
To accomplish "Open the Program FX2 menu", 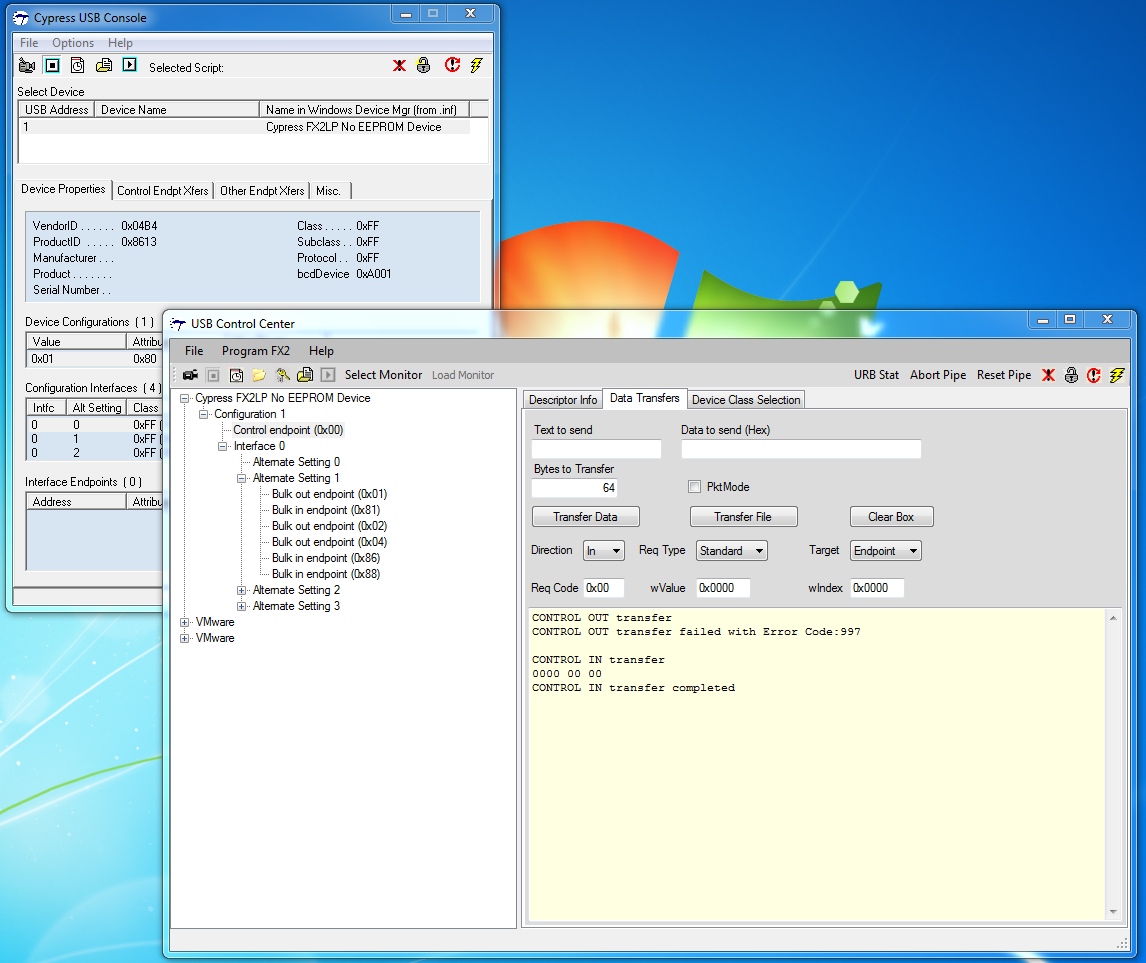I will click(x=256, y=351).
